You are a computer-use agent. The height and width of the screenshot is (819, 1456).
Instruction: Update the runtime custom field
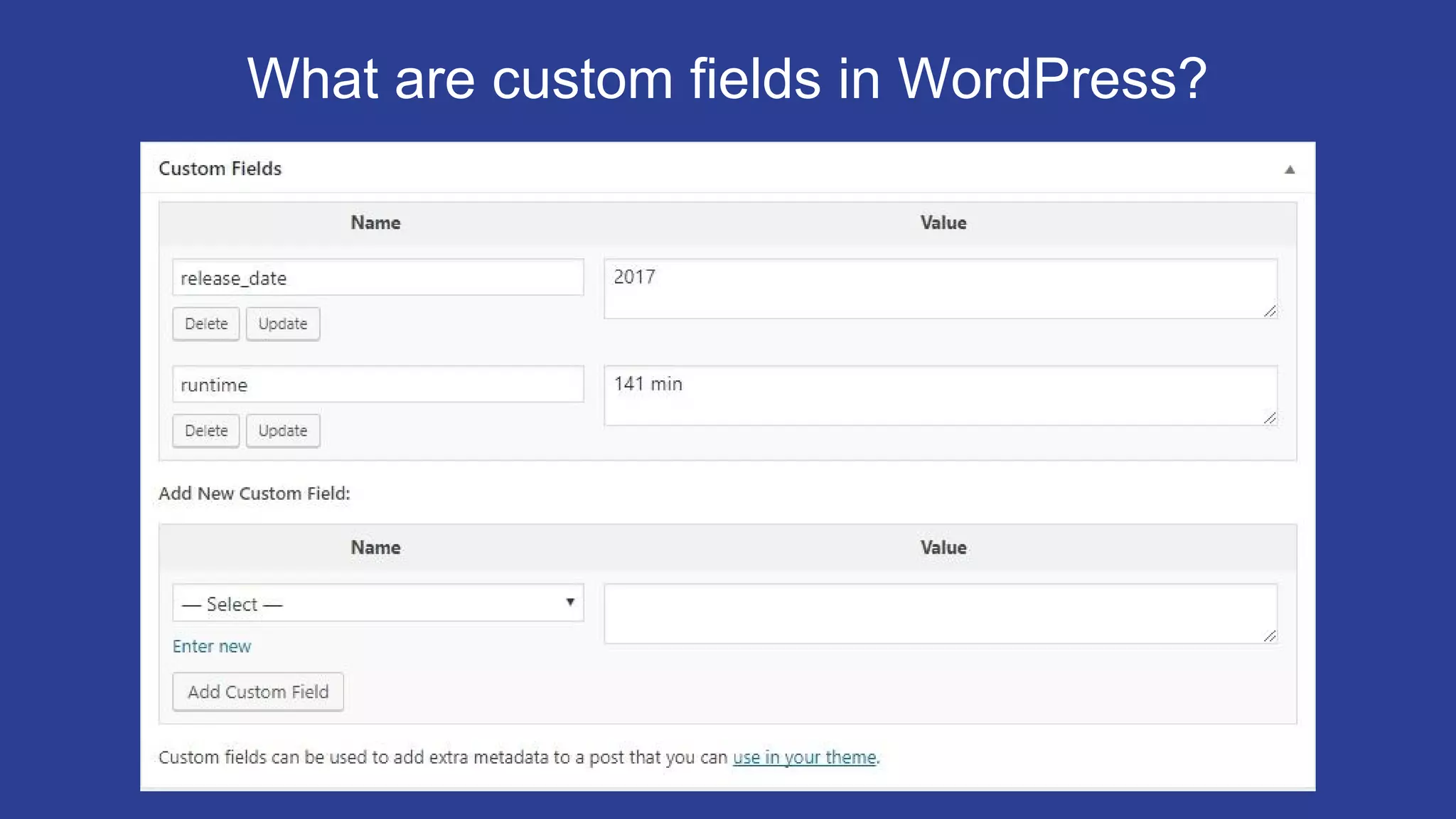coord(283,431)
